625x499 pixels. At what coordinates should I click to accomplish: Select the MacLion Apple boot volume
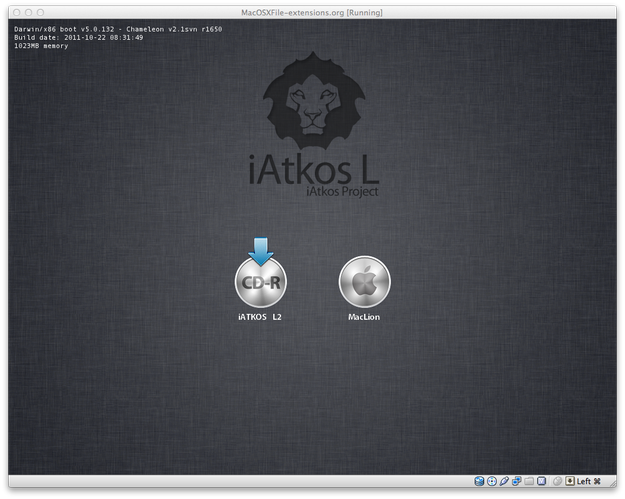pyautogui.click(x=364, y=281)
